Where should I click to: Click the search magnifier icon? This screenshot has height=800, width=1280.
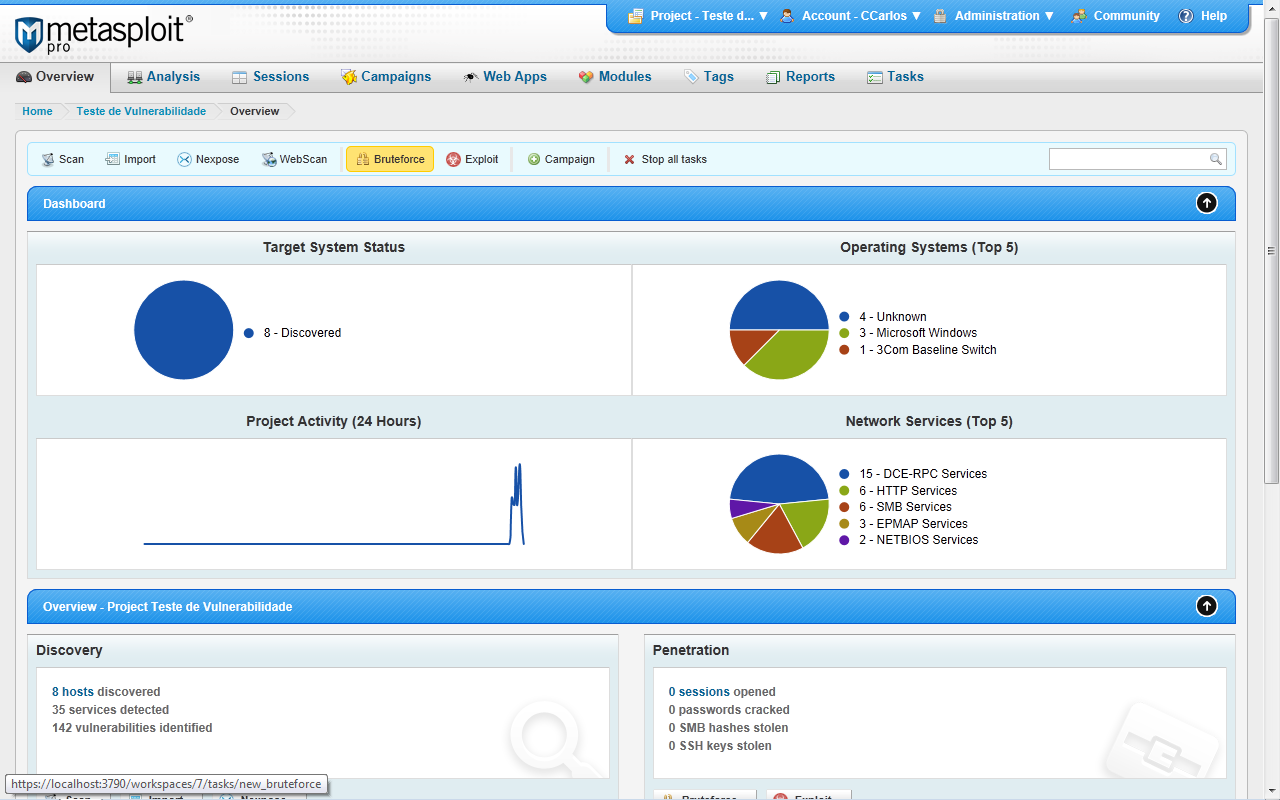(x=1216, y=159)
